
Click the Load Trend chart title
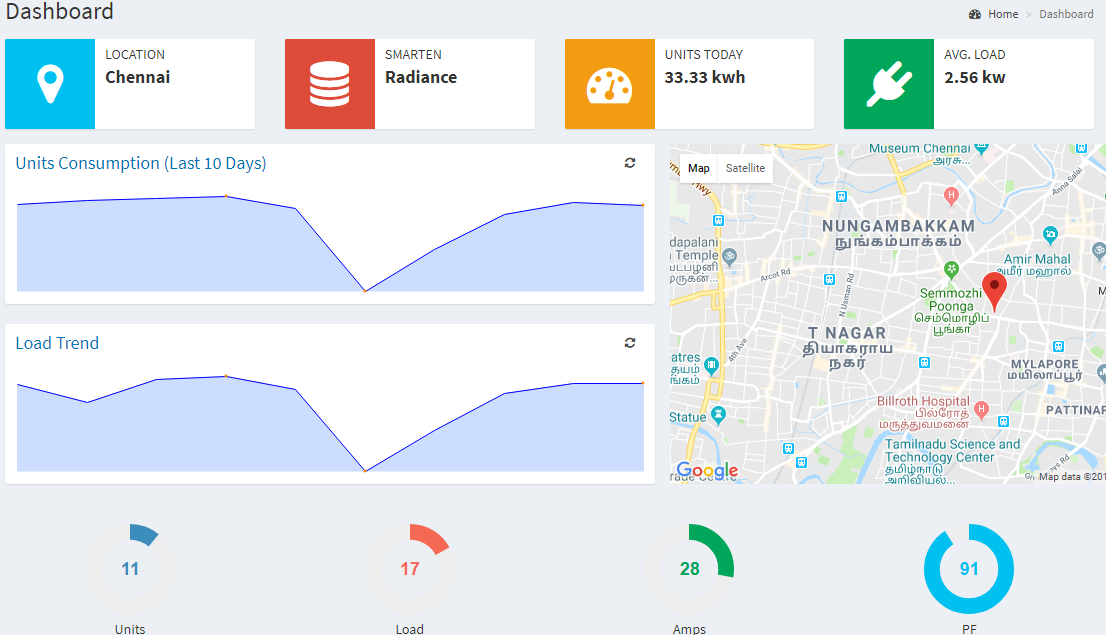coord(57,343)
